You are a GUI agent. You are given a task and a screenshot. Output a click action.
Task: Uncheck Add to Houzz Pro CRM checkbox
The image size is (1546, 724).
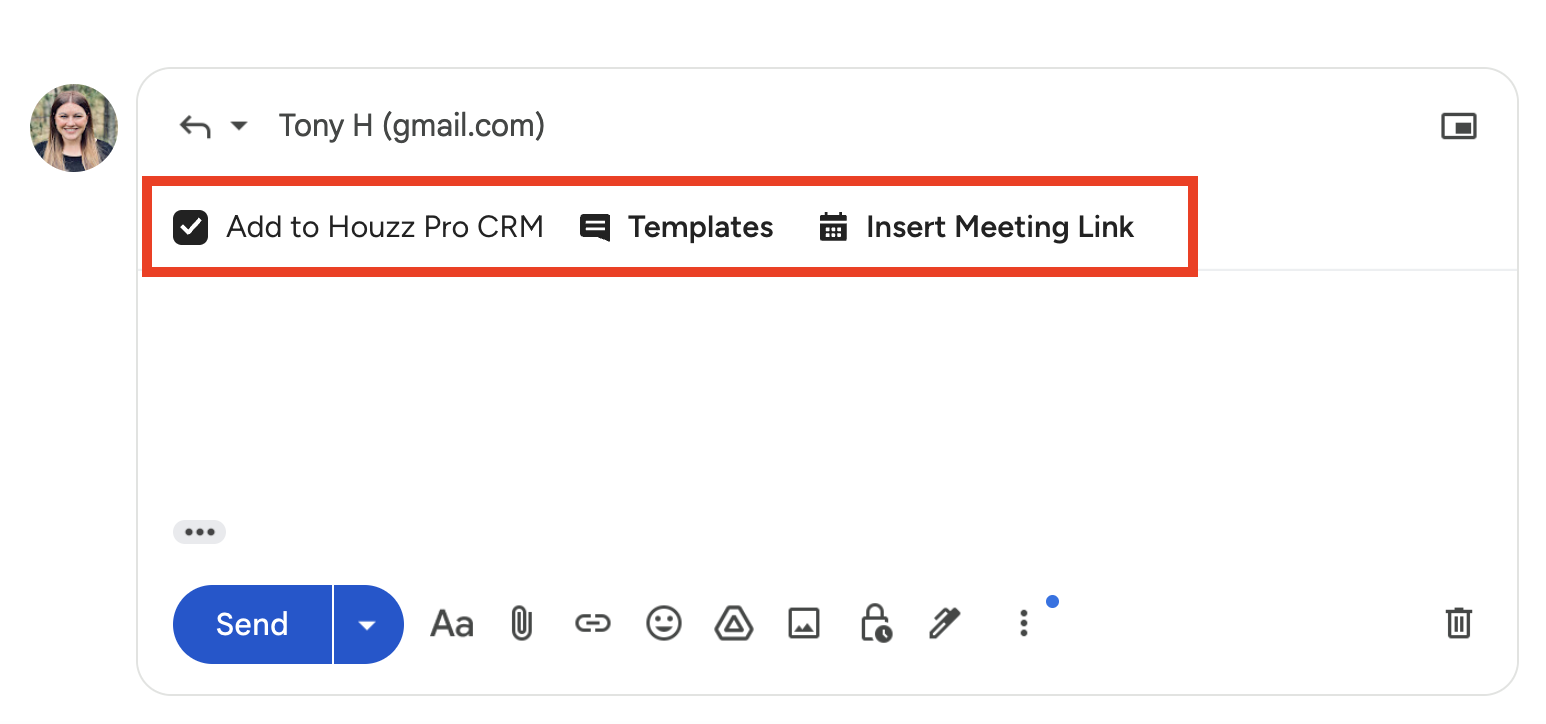click(190, 228)
